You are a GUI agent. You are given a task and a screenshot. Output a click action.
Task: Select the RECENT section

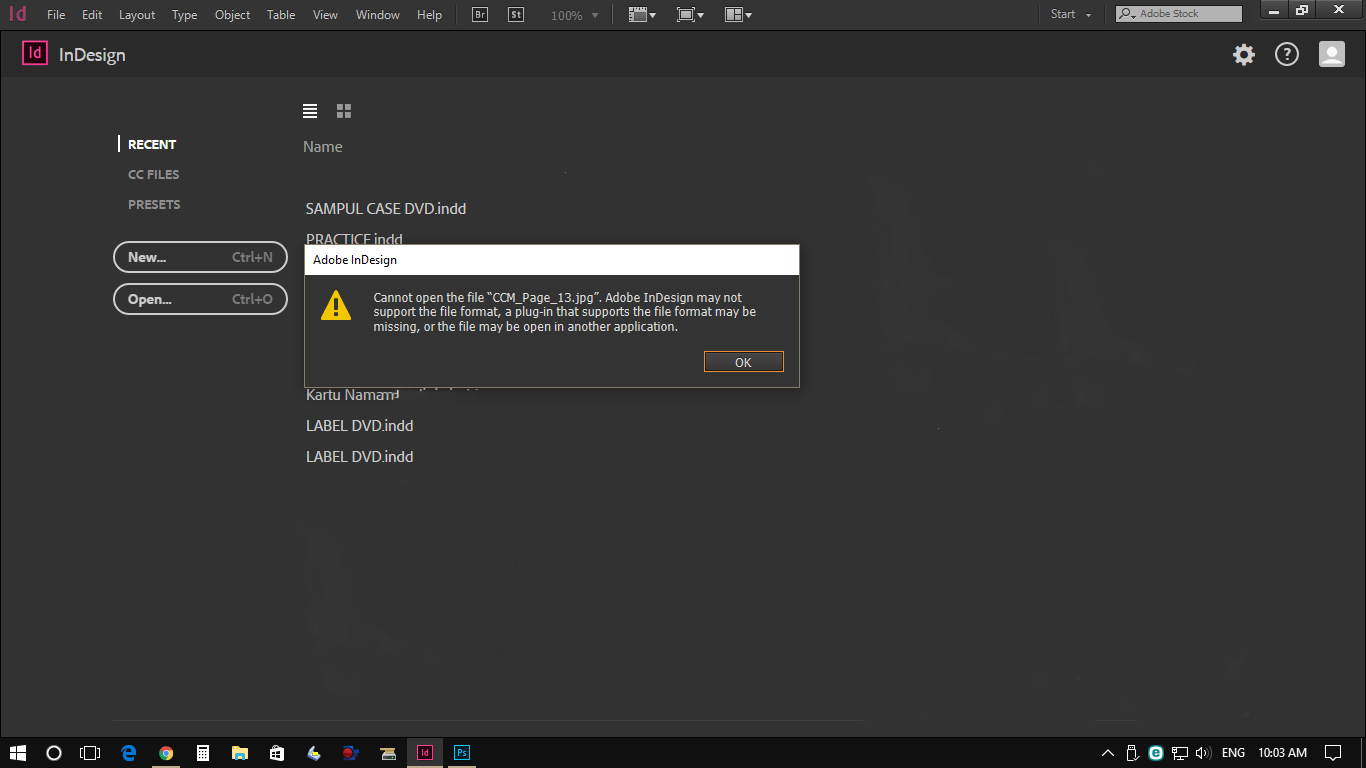(152, 144)
